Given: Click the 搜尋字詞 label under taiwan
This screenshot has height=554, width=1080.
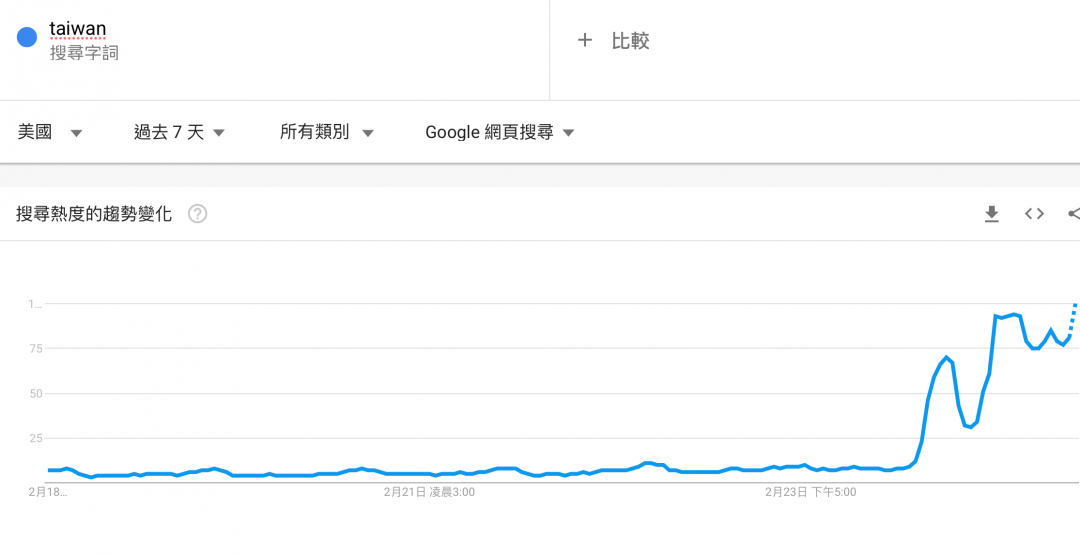Looking at the screenshot, I should [x=84, y=53].
